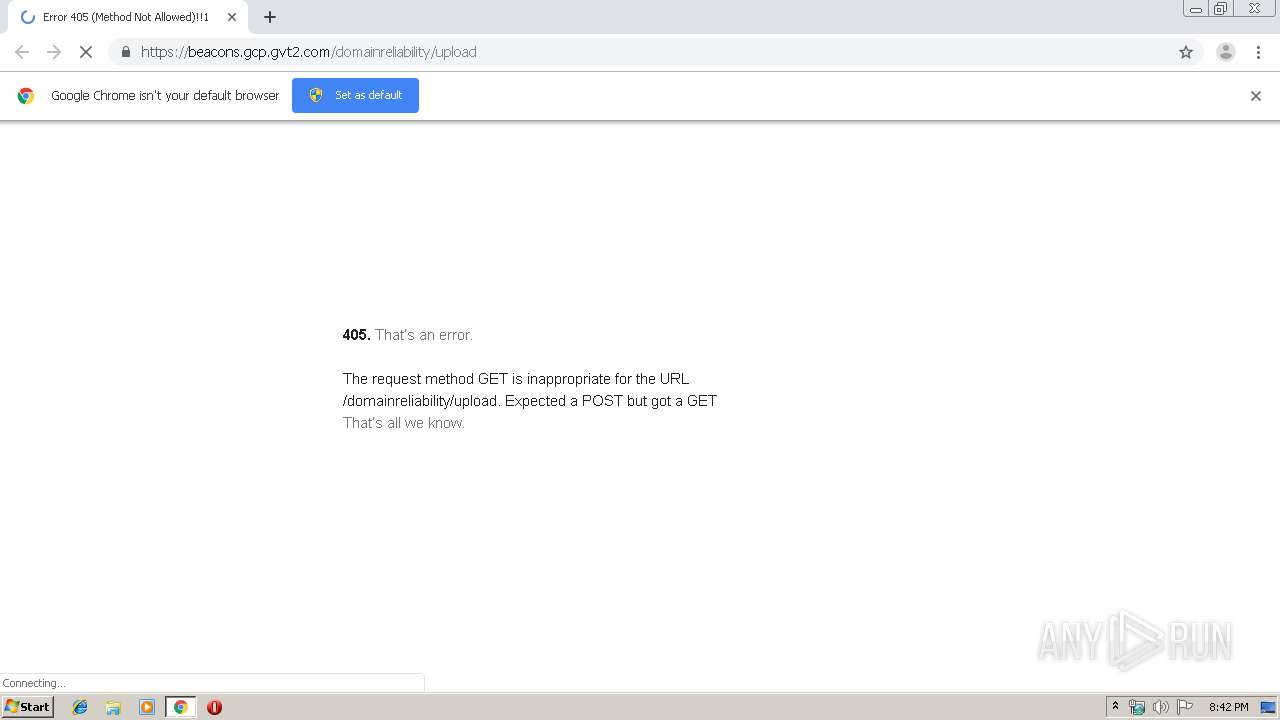Image resolution: width=1280 pixels, height=720 pixels.
Task: Launch Internet Explorer from taskbar
Action: click(x=80, y=707)
